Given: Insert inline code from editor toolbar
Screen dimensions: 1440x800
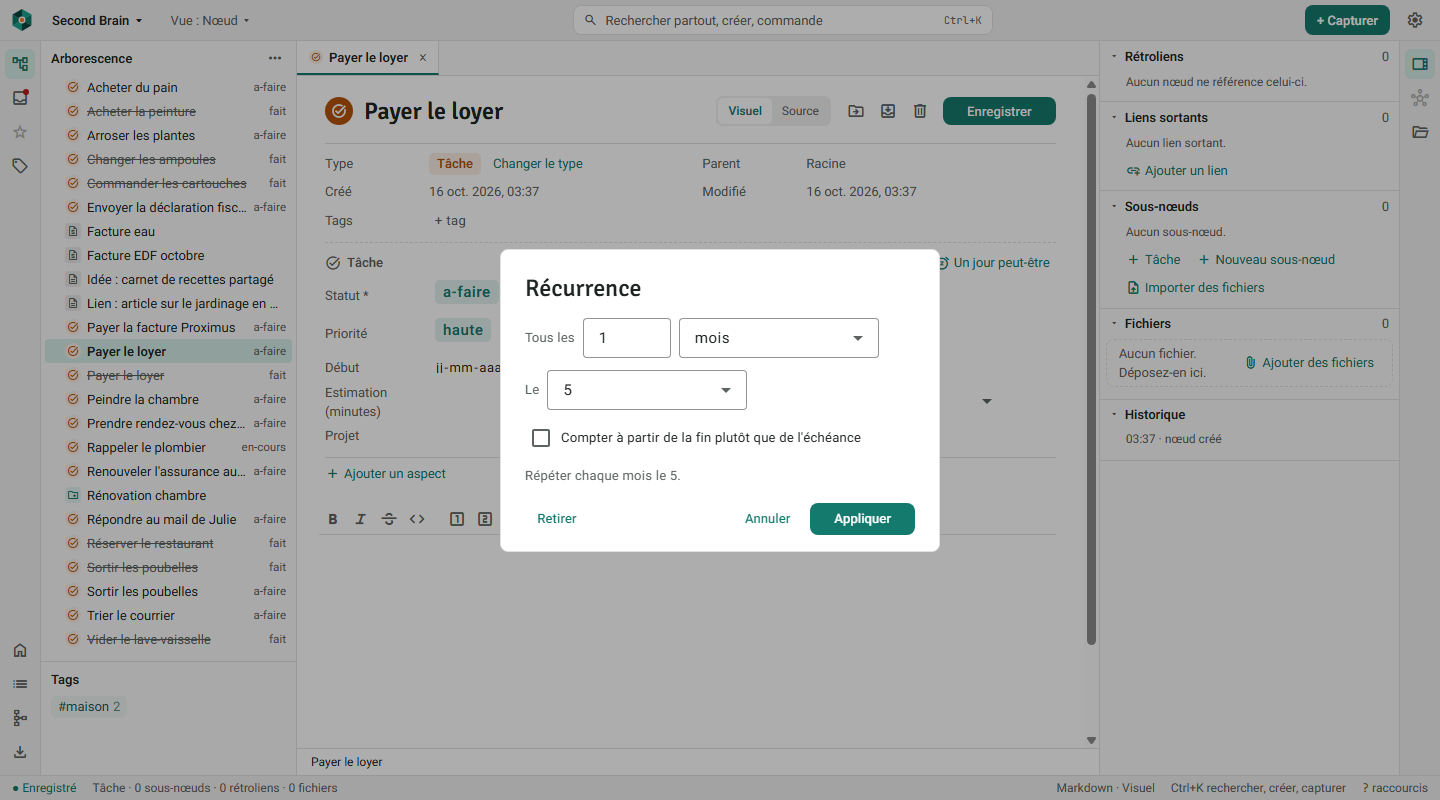Looking at the screenshot, I should point(417,519).
